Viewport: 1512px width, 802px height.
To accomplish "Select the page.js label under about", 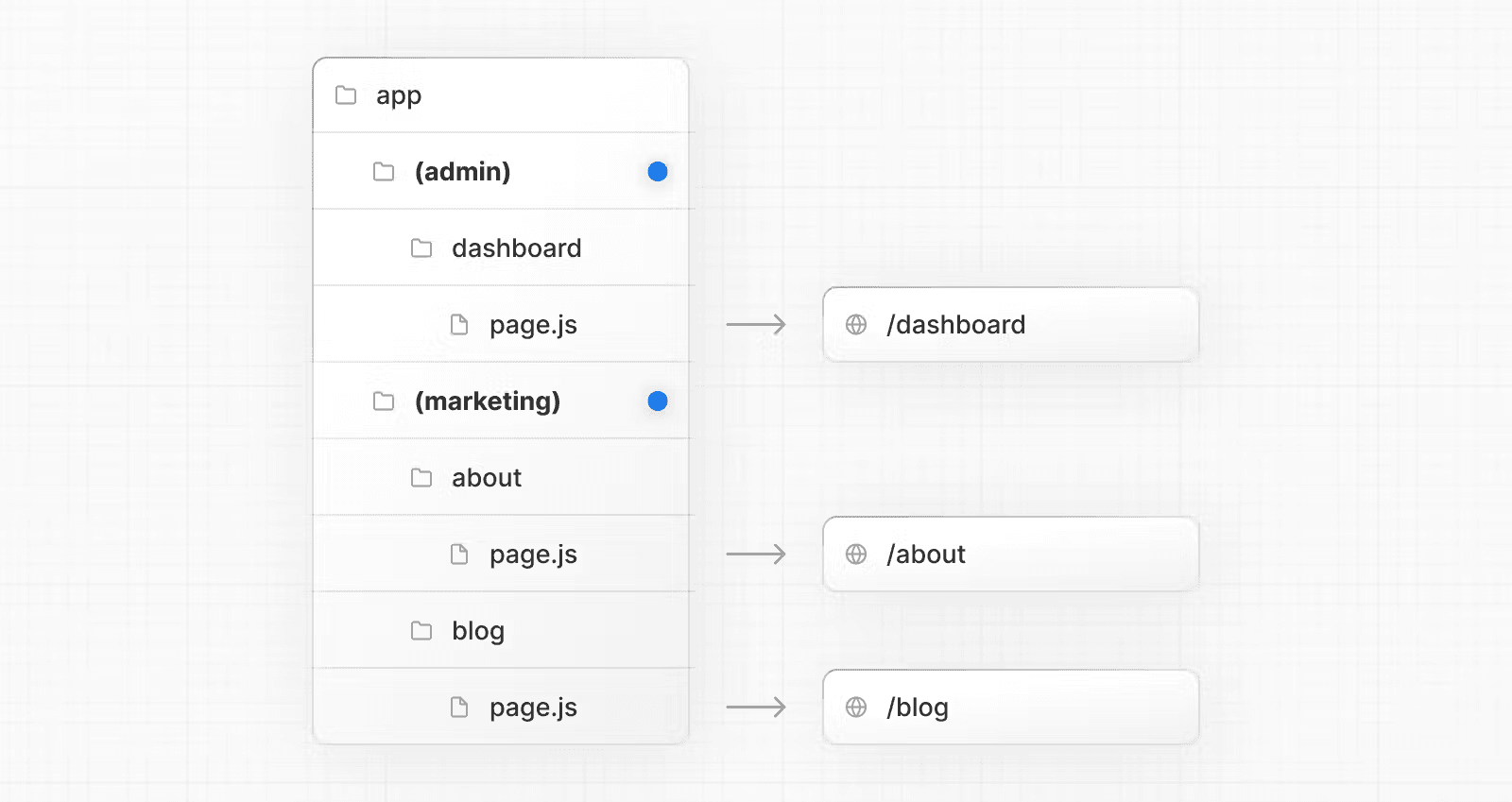I will click(x=533, y=555).
